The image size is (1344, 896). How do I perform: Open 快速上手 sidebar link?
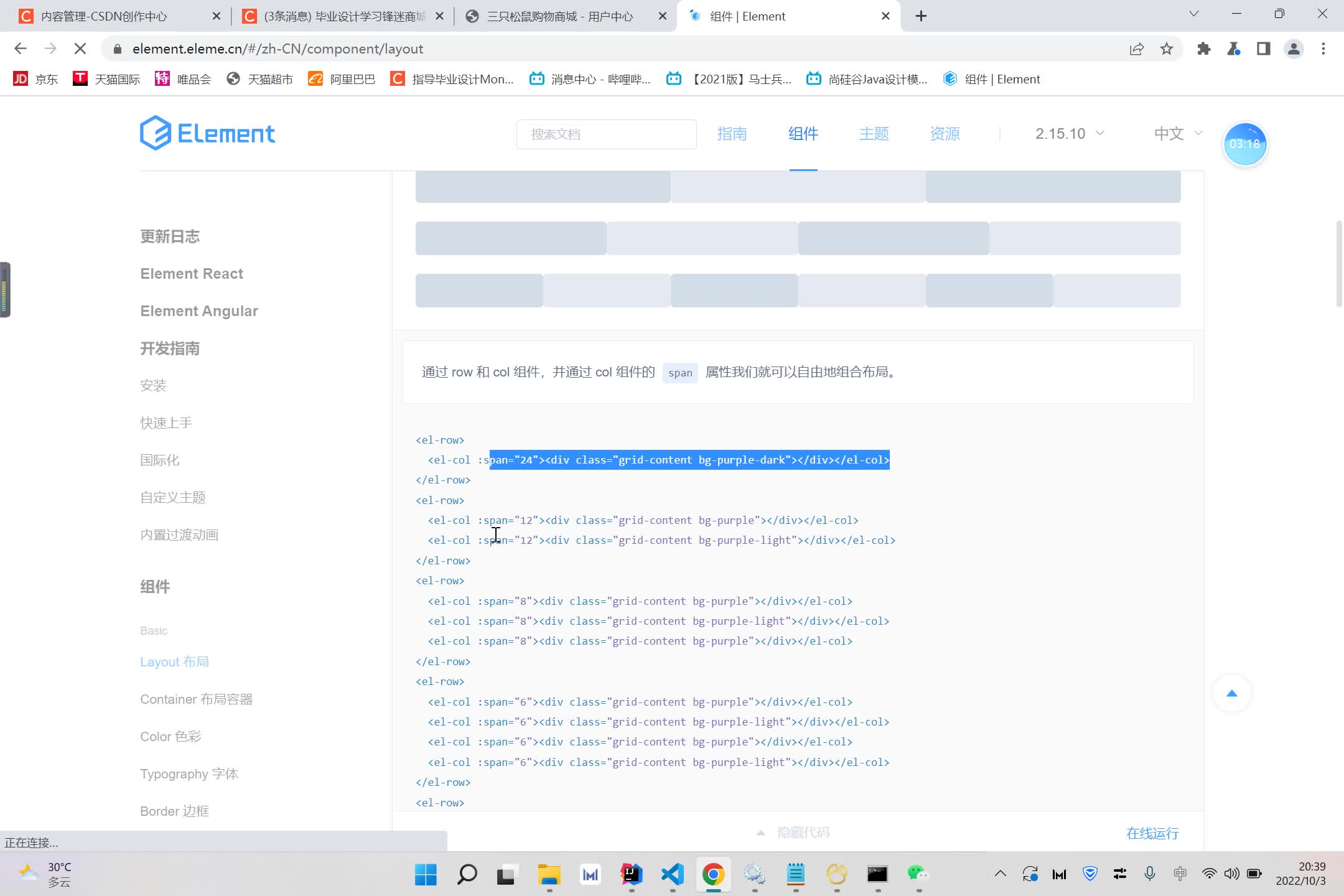(x=166, y=423)
